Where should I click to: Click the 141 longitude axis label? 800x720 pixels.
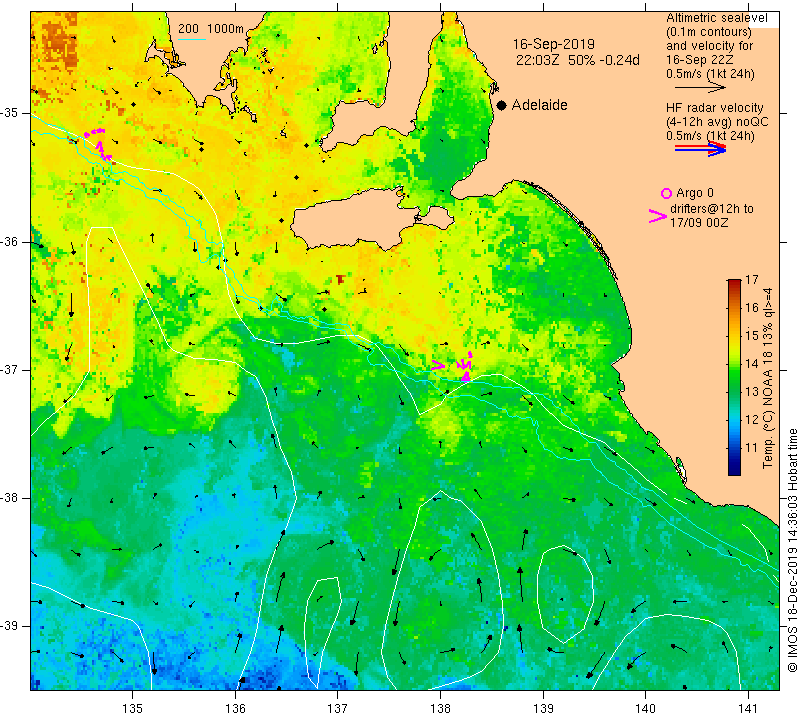(748, 709)
